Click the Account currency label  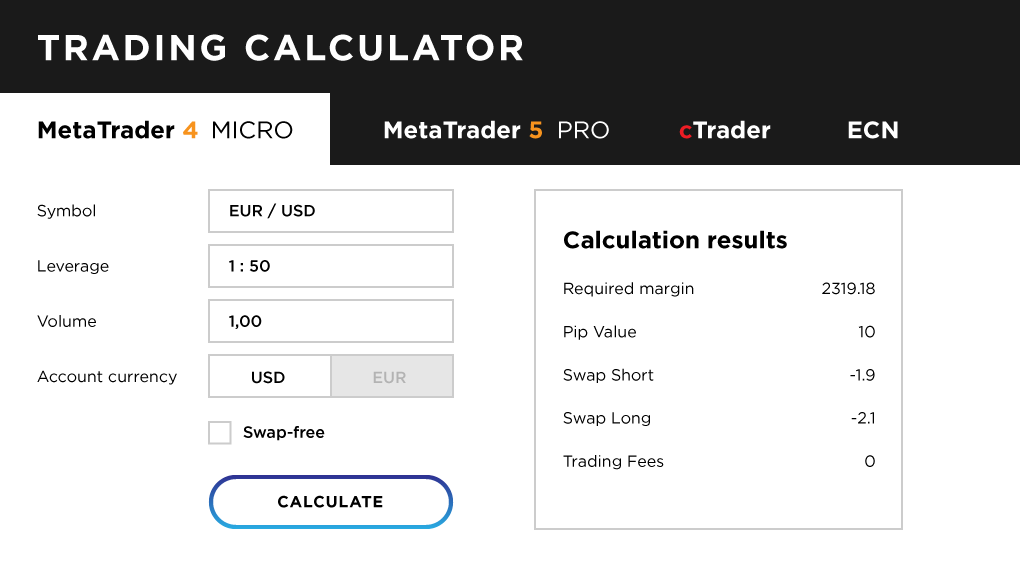(x=107, y=377)
